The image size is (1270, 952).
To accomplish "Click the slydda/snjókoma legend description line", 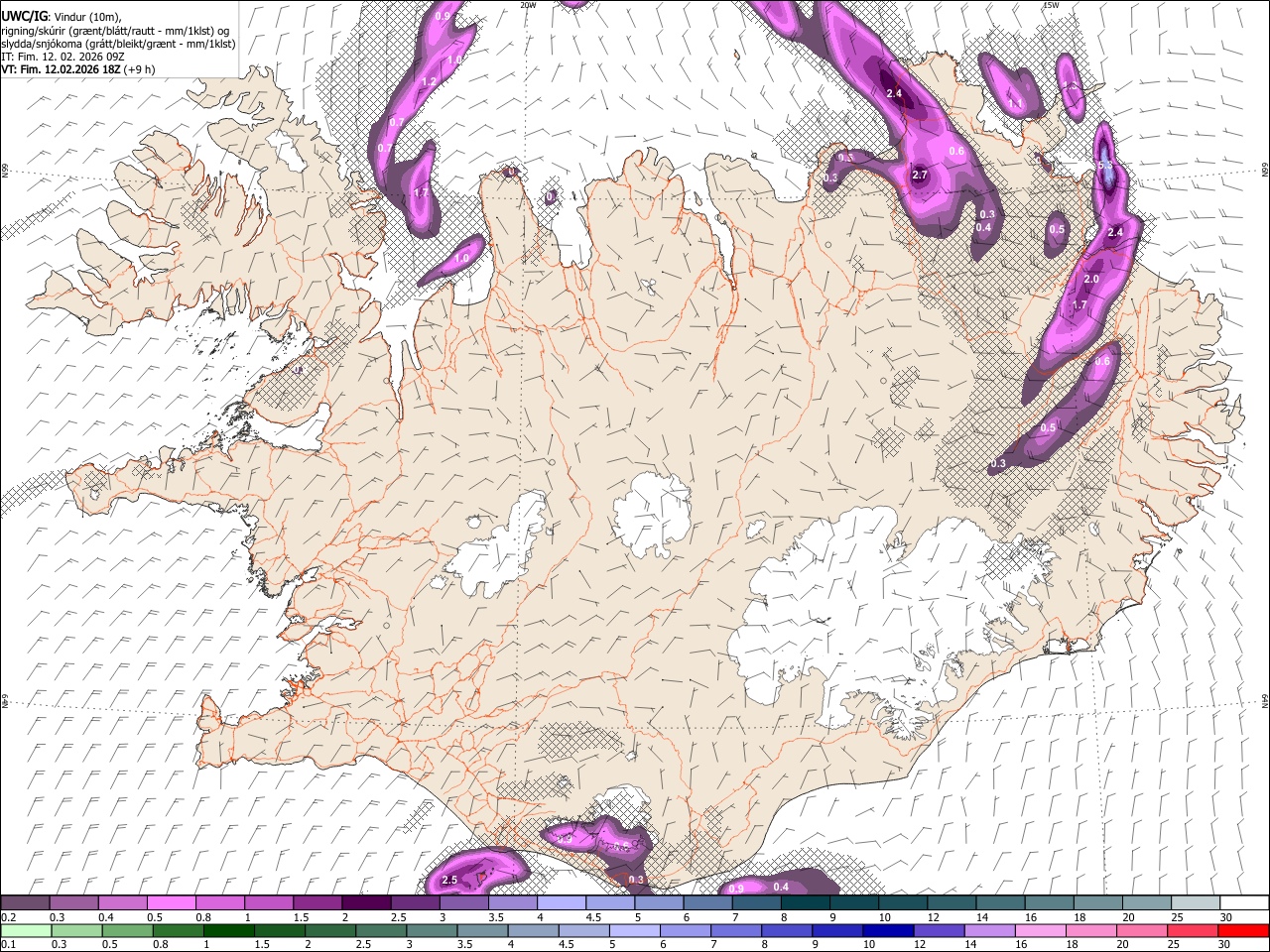I will (x=118, y=44).
